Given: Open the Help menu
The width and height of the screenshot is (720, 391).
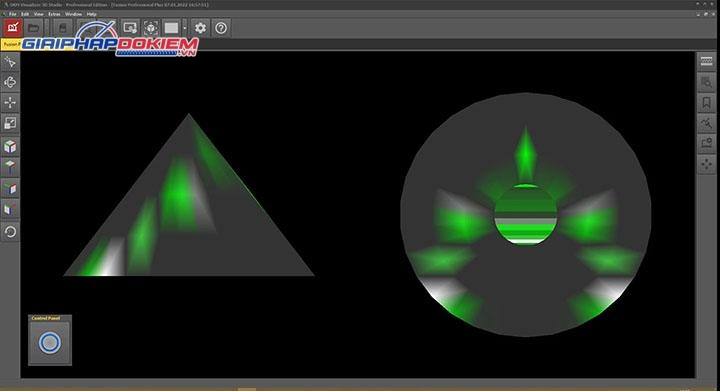Looking at the screenshot, I should coord(91,14).
